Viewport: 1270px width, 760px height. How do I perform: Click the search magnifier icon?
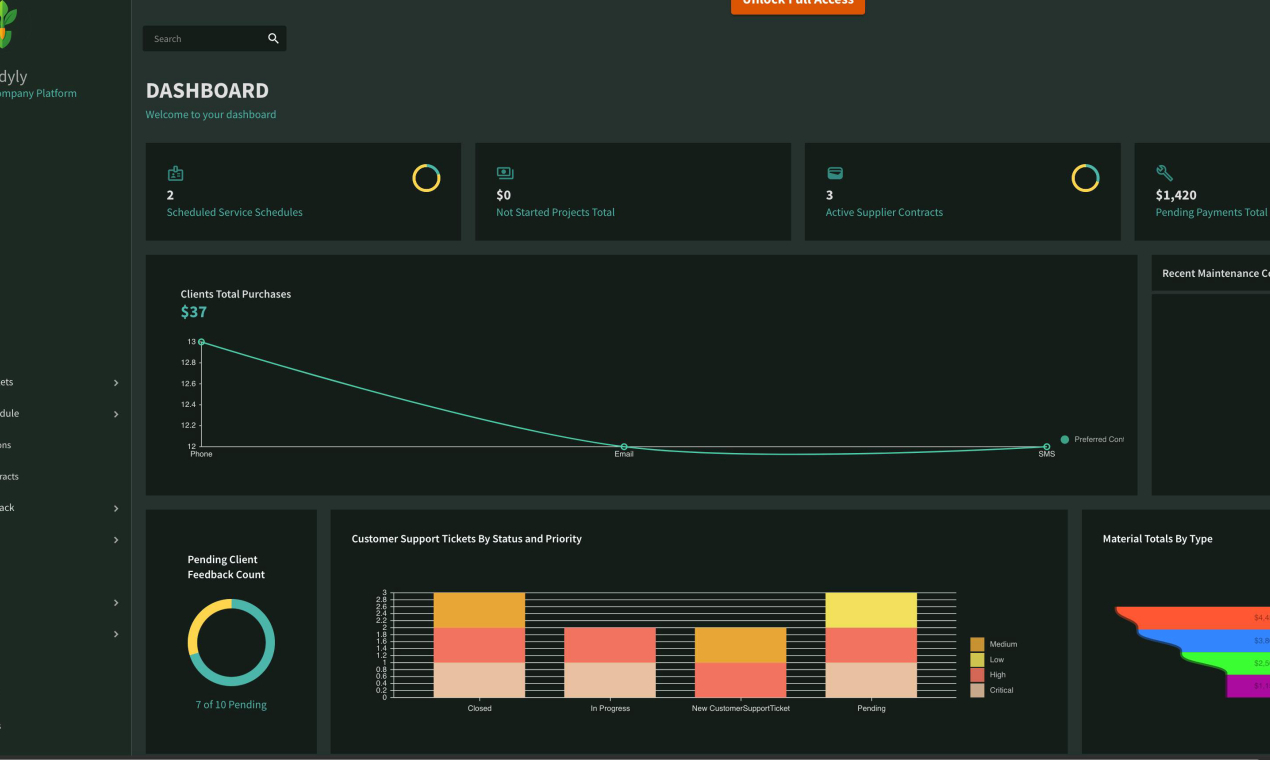coord(273,39)
